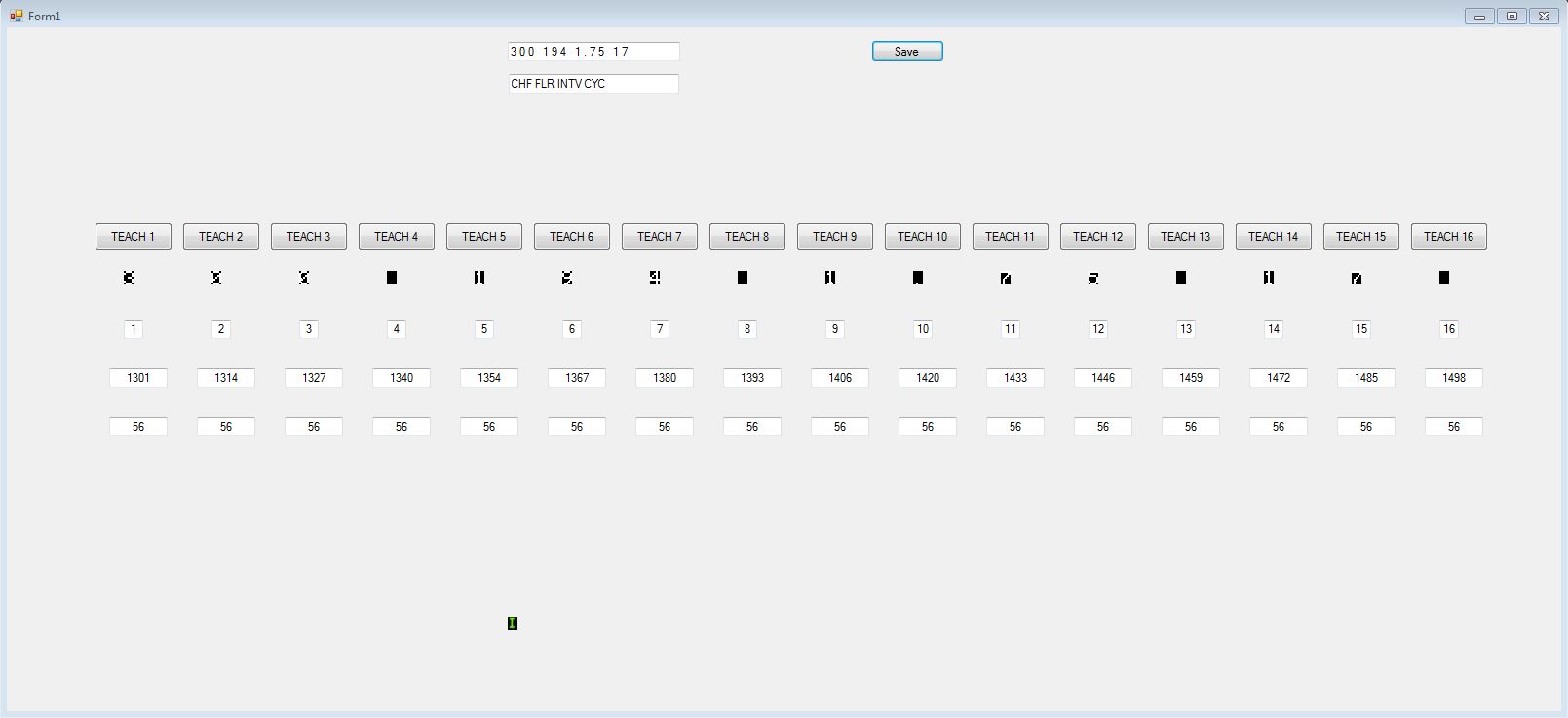Click the TEACH 9 button
1568x718 pixels.
(x=835, y=237)
